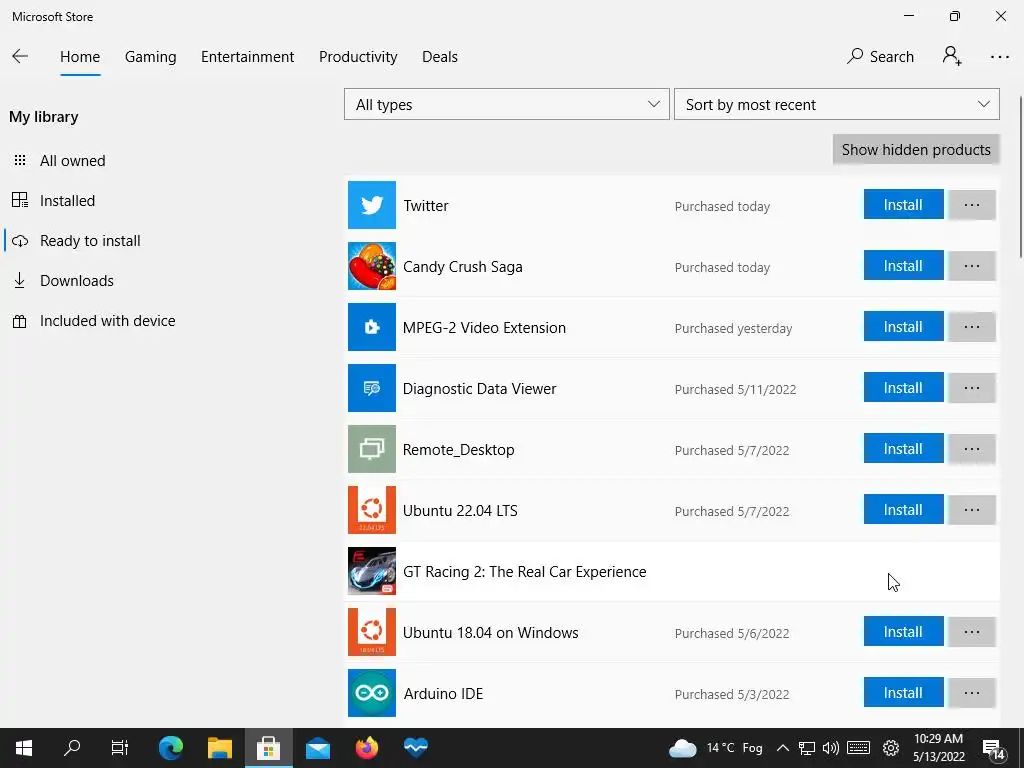Switch to the Deals tab
The width and height of the screenshot is (1024, 768).
coord(440,57)
